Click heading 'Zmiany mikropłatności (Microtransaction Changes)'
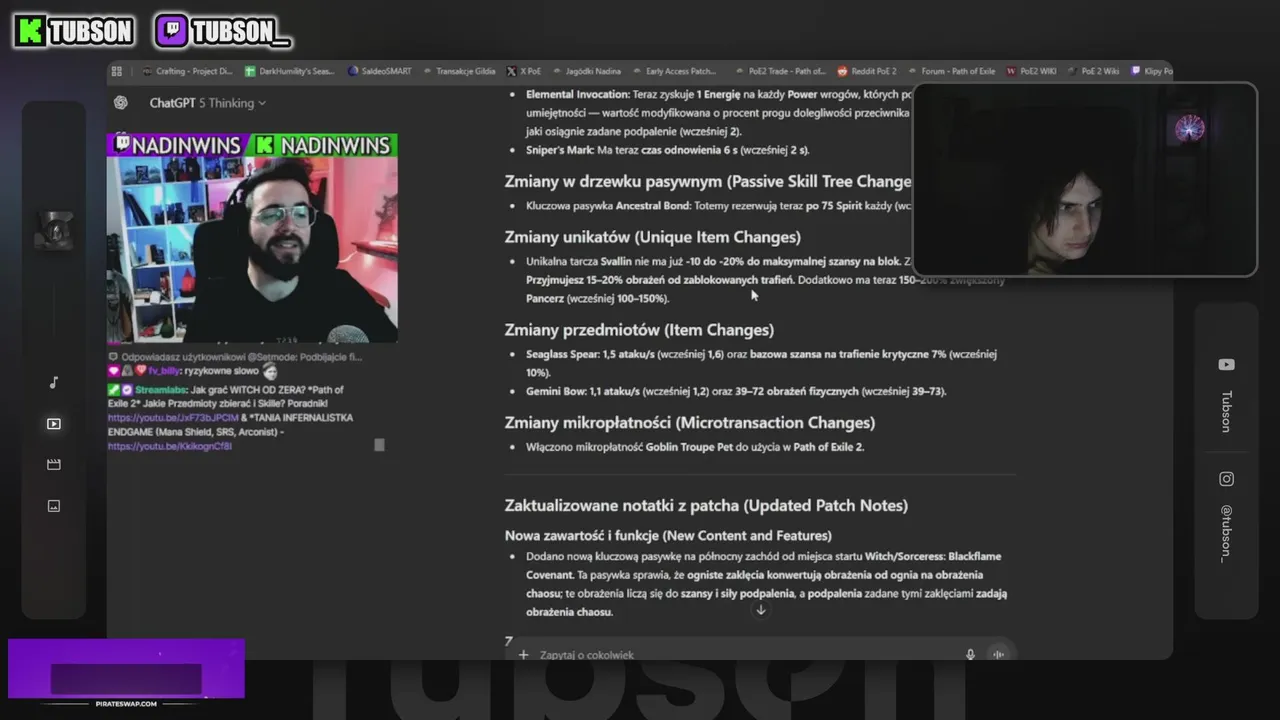1280x720 pixels. pyautogui.click(x=690, y=423)
